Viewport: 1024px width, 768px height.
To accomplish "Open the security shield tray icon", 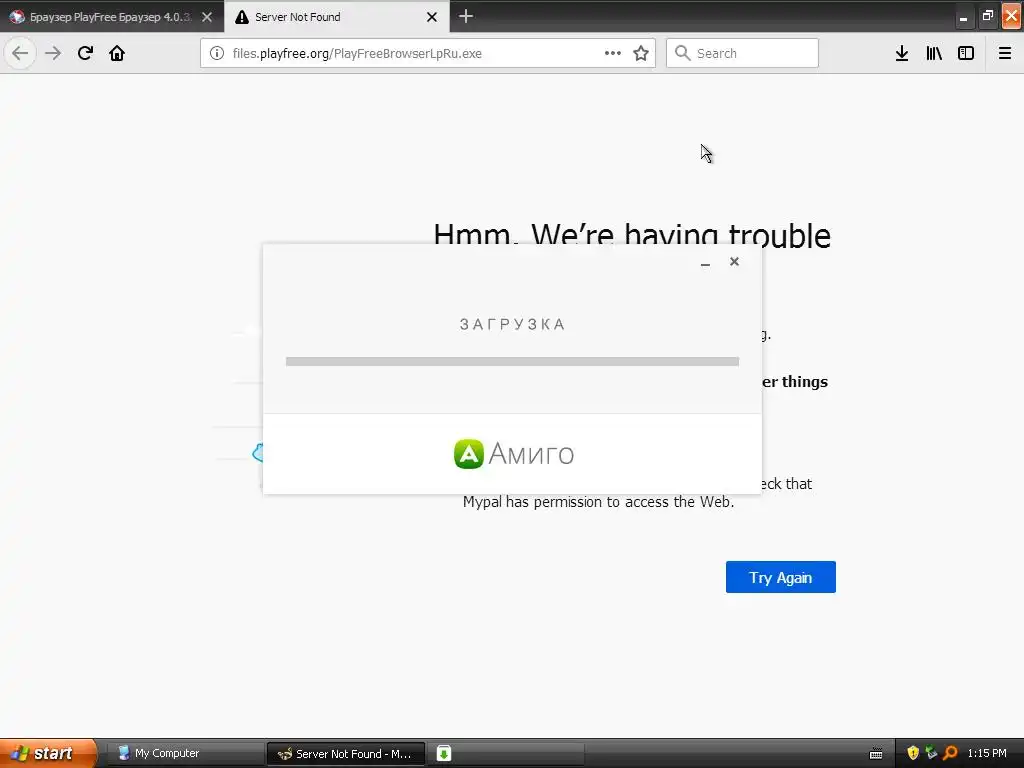I will click(913, 753).
